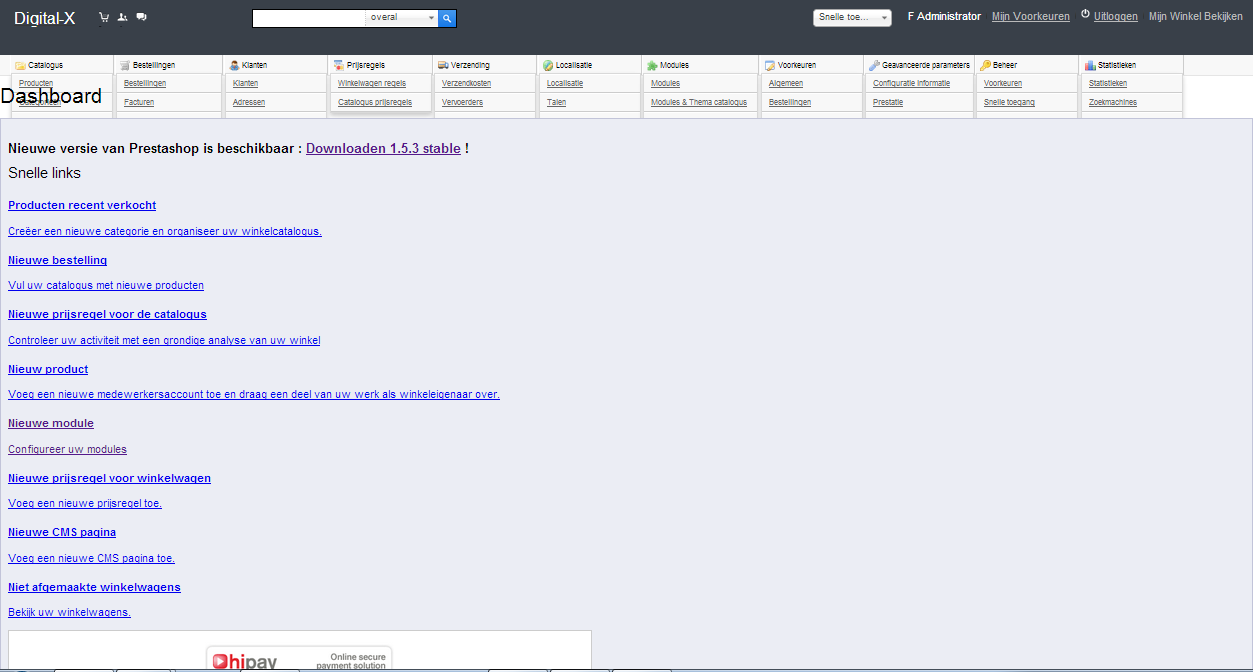Open the Nieuwe module link
This screenshot has height=672, width=1253.
pos(51,423)
